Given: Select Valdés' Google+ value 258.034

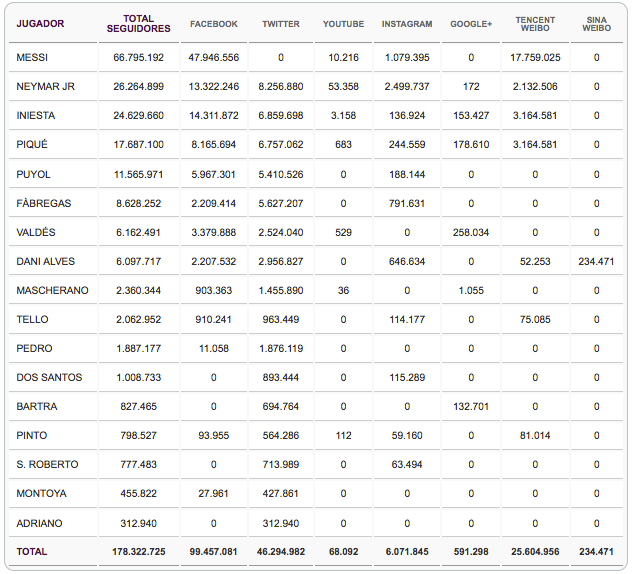Looking at the screenshot, I should click(471, 233).
